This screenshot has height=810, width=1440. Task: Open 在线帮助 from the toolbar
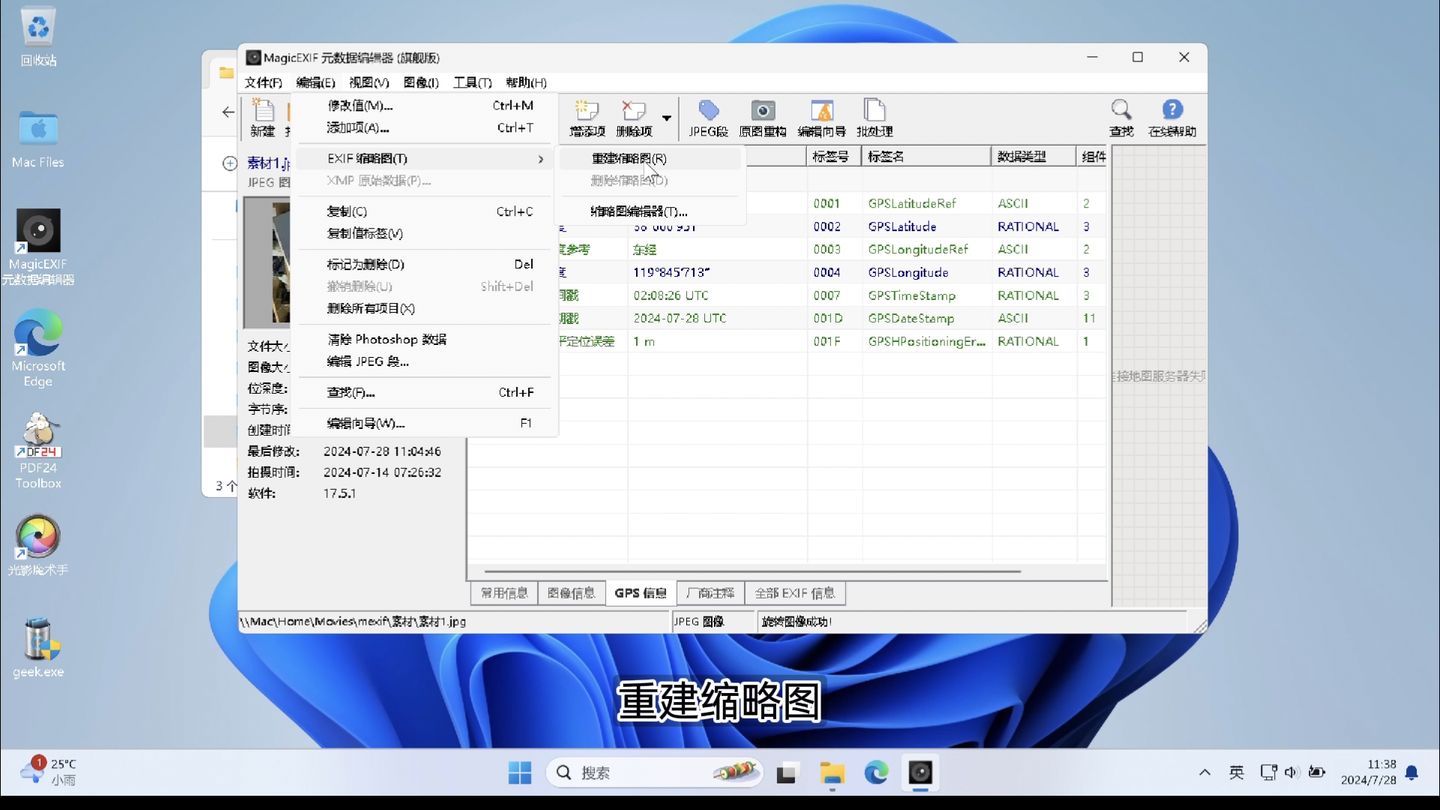pos(1172,118)
